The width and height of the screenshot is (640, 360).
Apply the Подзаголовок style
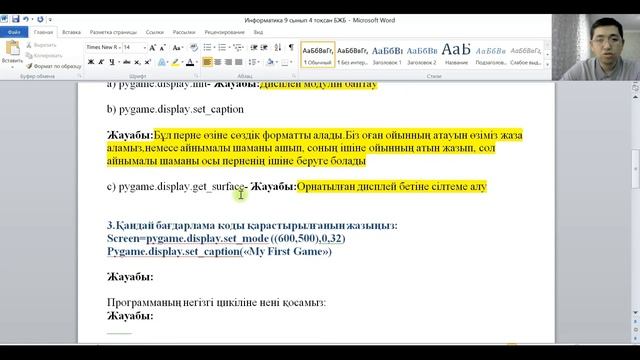click(491, 54)
